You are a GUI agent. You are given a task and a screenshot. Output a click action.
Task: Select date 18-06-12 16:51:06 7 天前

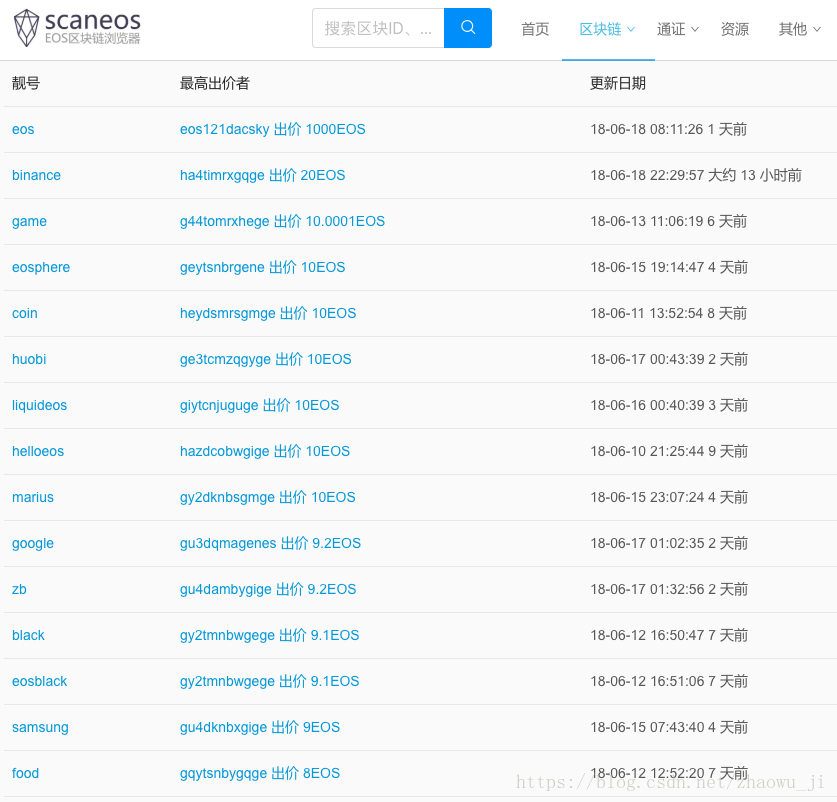click(669, 681)
